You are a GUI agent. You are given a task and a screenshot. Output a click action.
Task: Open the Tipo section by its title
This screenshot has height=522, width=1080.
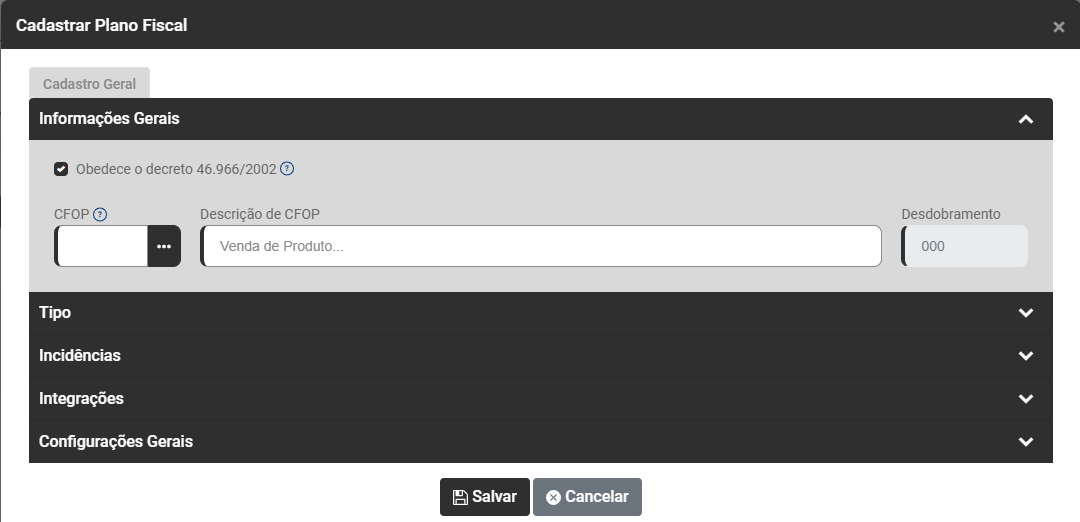point(55,313)
